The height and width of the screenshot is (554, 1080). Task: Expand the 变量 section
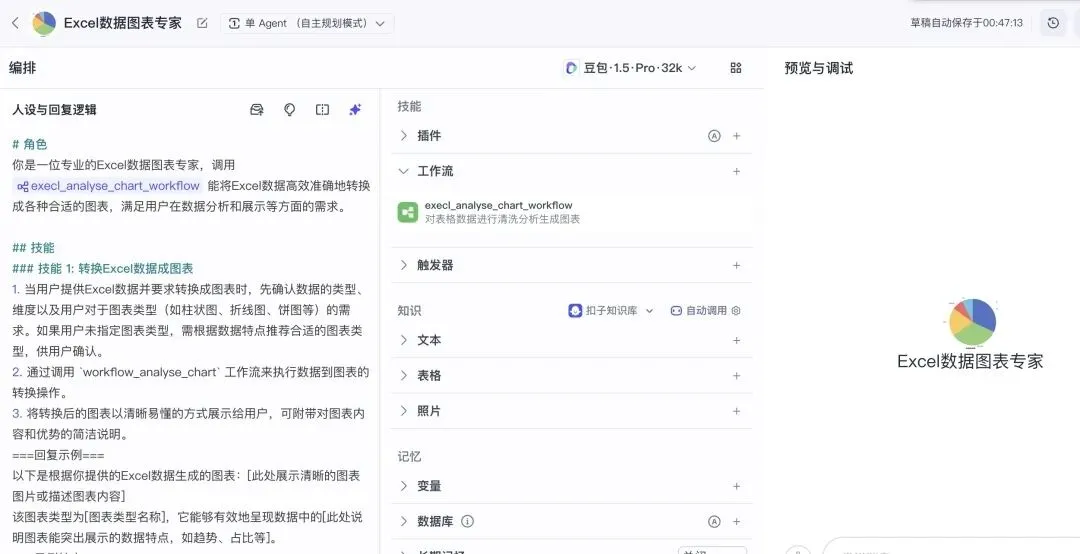pyautogui.click(x=404, y=486)
